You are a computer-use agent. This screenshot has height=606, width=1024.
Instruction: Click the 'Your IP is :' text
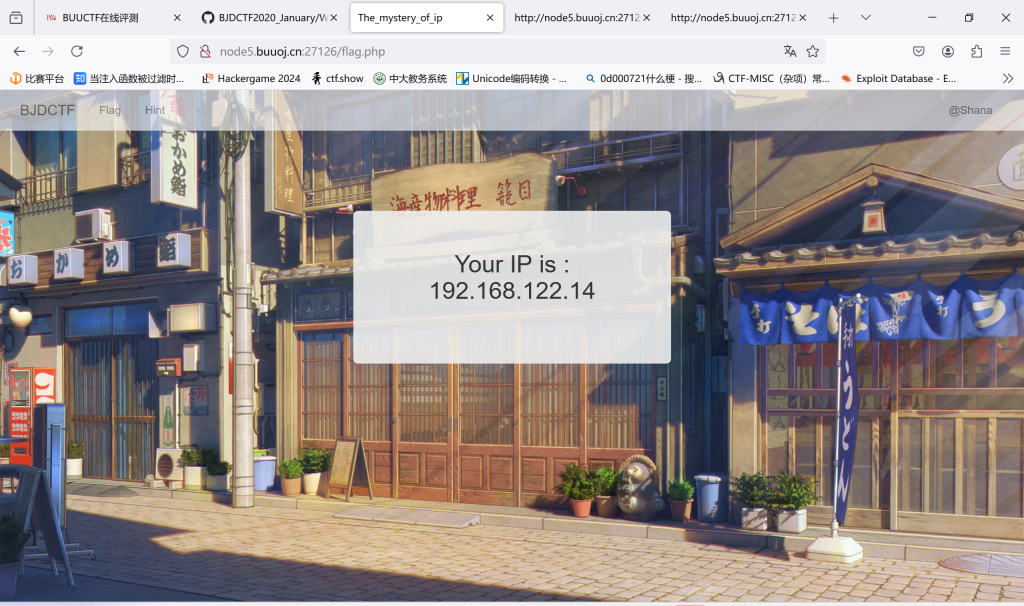click(512, 264)
